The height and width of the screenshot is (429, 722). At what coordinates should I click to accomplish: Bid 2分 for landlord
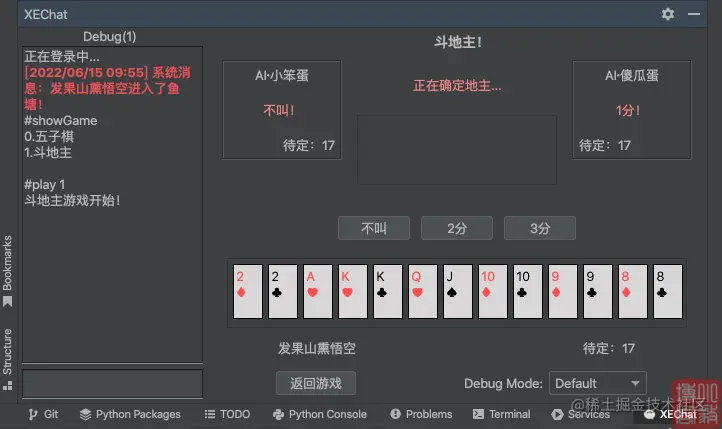pyautogui.click(x=457, y=228)
